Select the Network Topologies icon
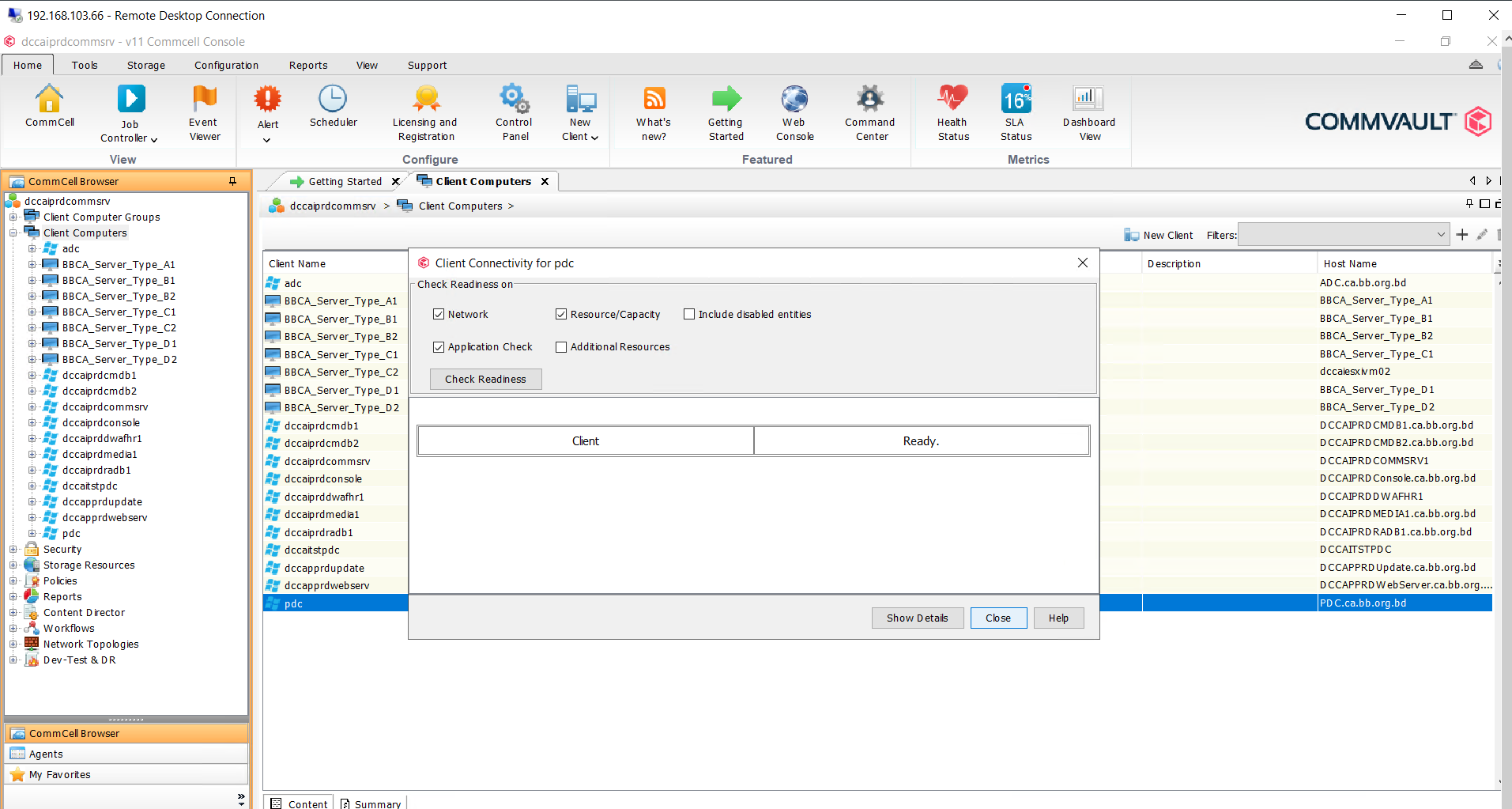This screenshot has height=809, width=1512. click(32, 644)
